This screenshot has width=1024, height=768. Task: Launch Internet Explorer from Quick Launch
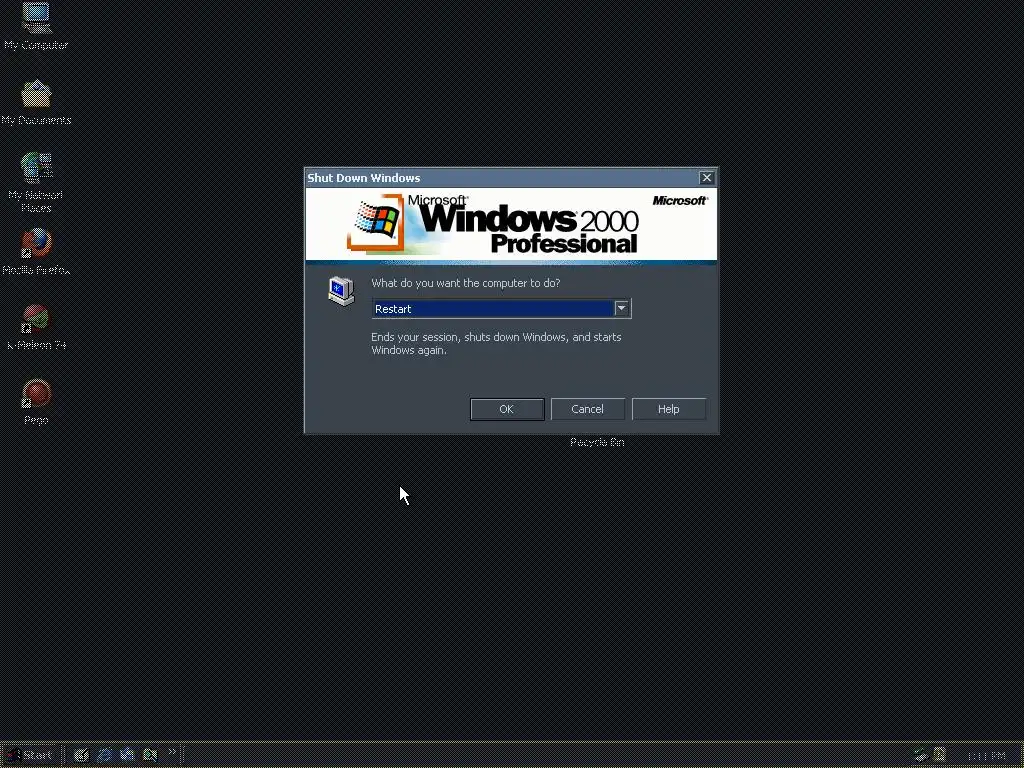click(104, 755)
